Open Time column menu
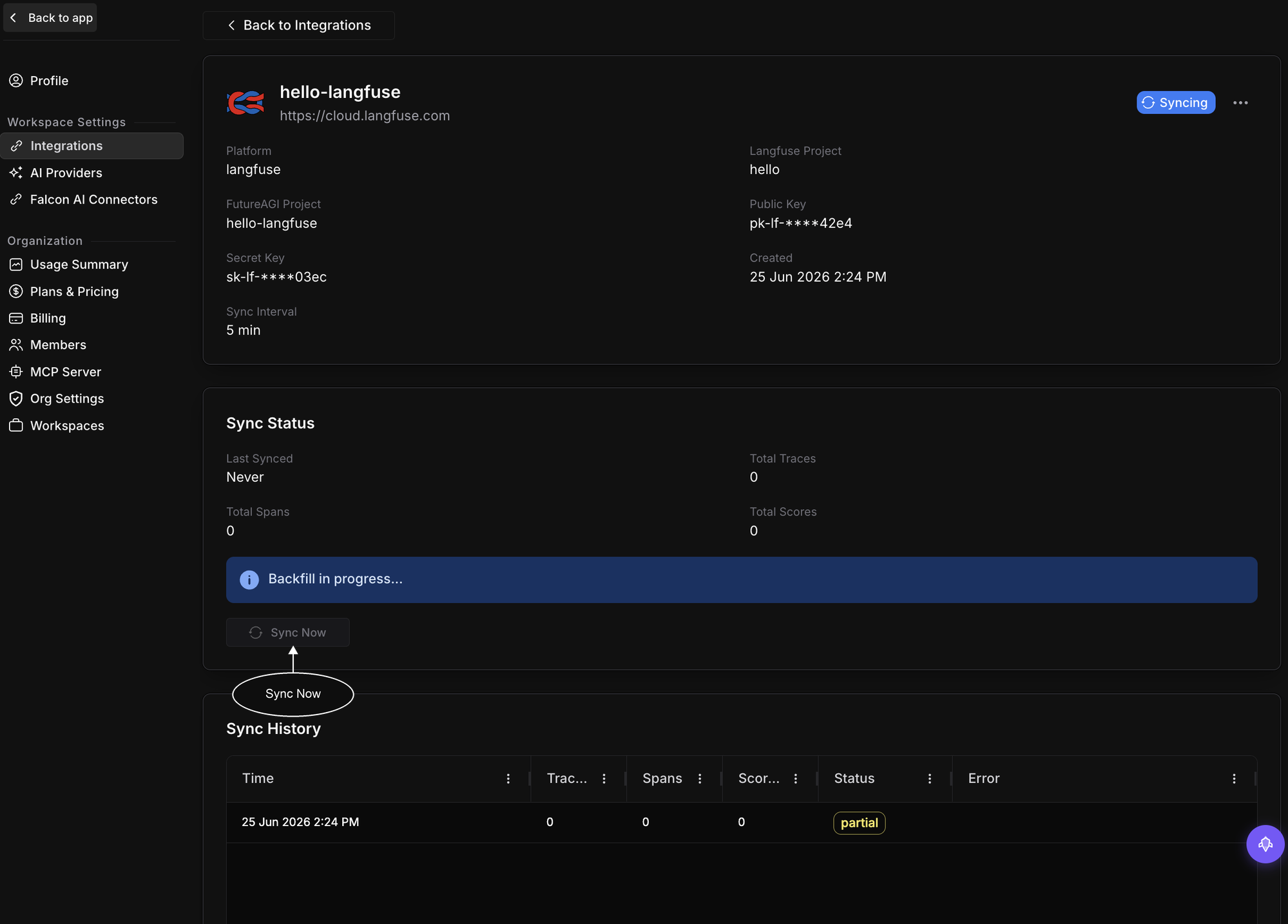The height and width of the screenshot is (924, 1288). click(508, 778)
